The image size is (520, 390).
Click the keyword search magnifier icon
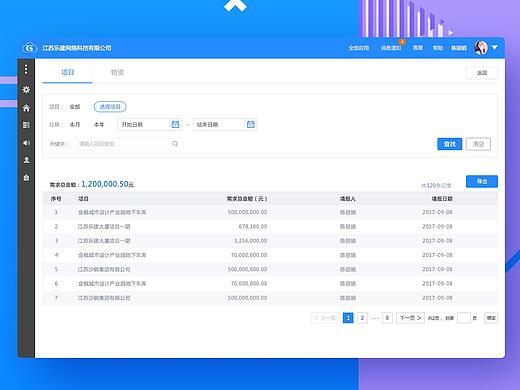175,144
